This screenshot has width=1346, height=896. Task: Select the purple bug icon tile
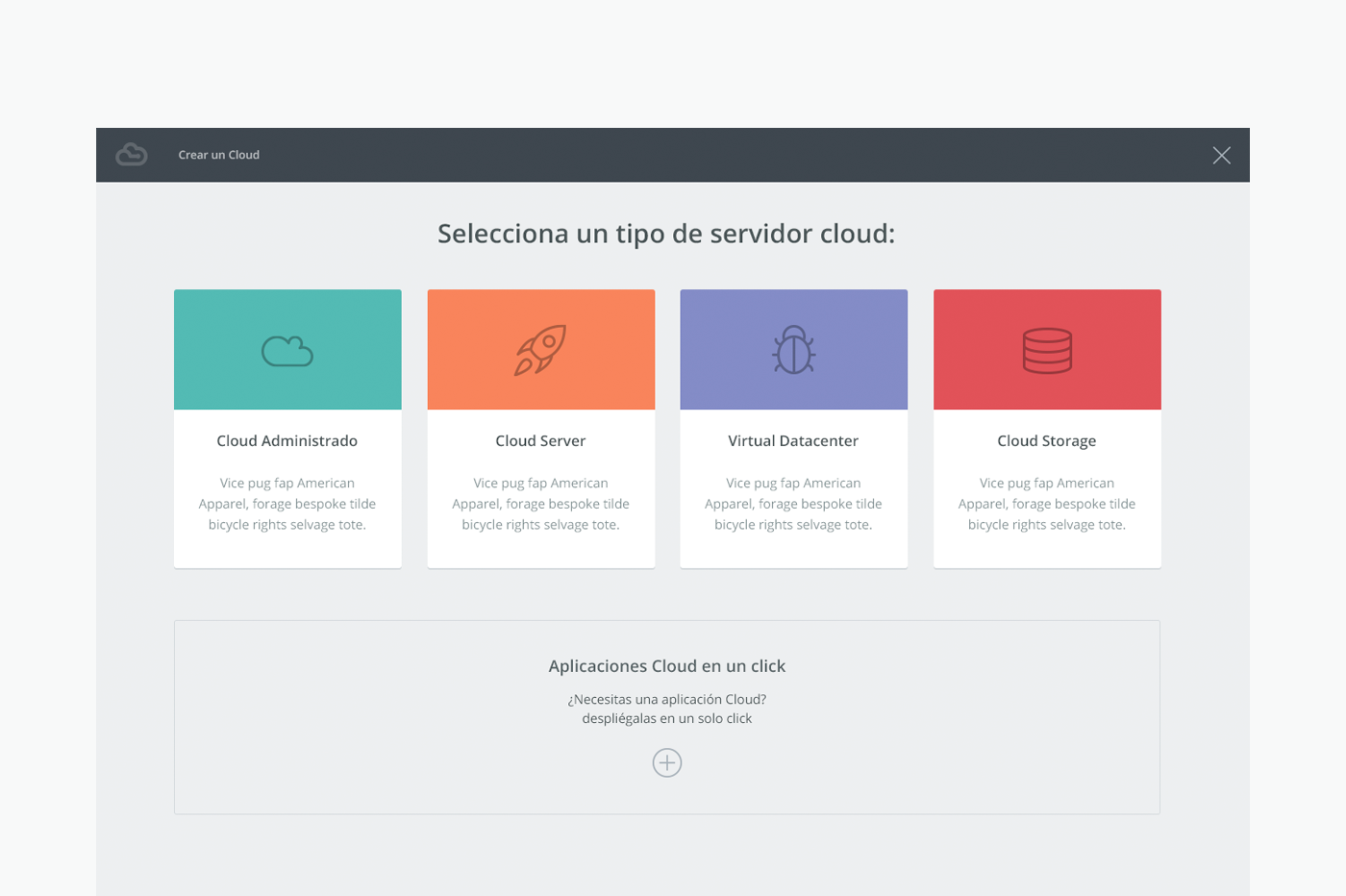pos(794,350)
